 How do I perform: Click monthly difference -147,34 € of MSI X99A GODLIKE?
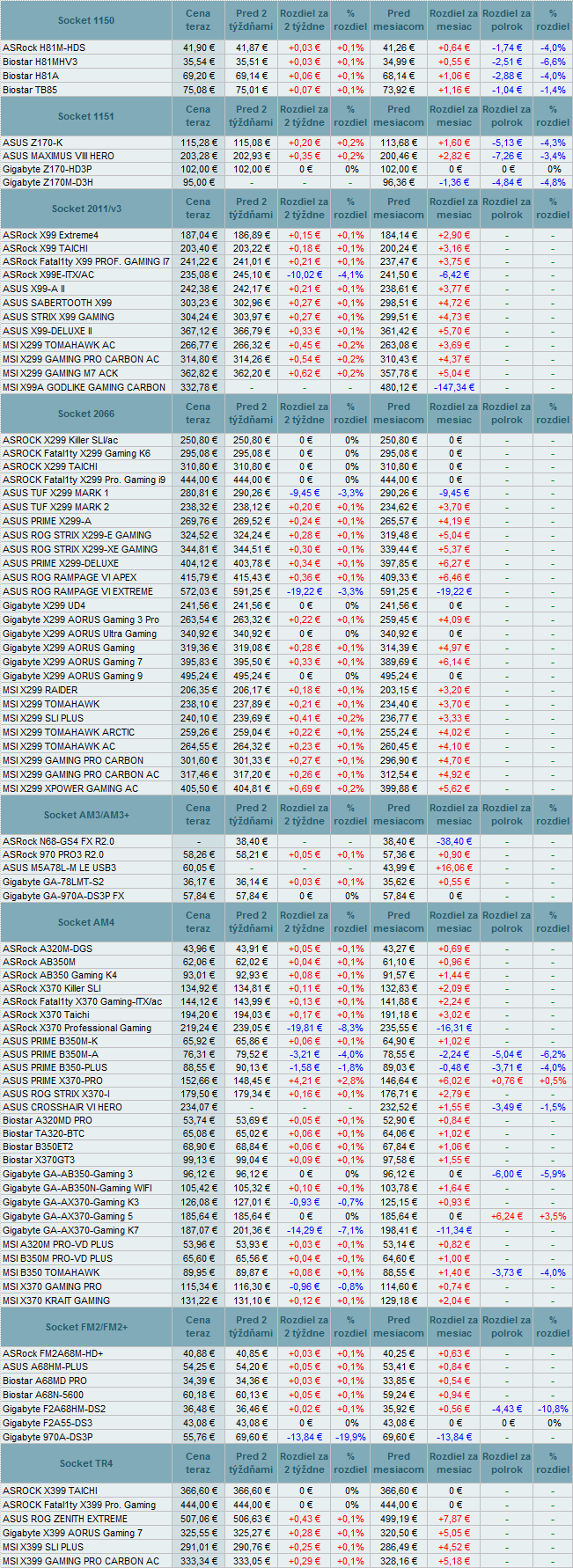click(454, 387)
